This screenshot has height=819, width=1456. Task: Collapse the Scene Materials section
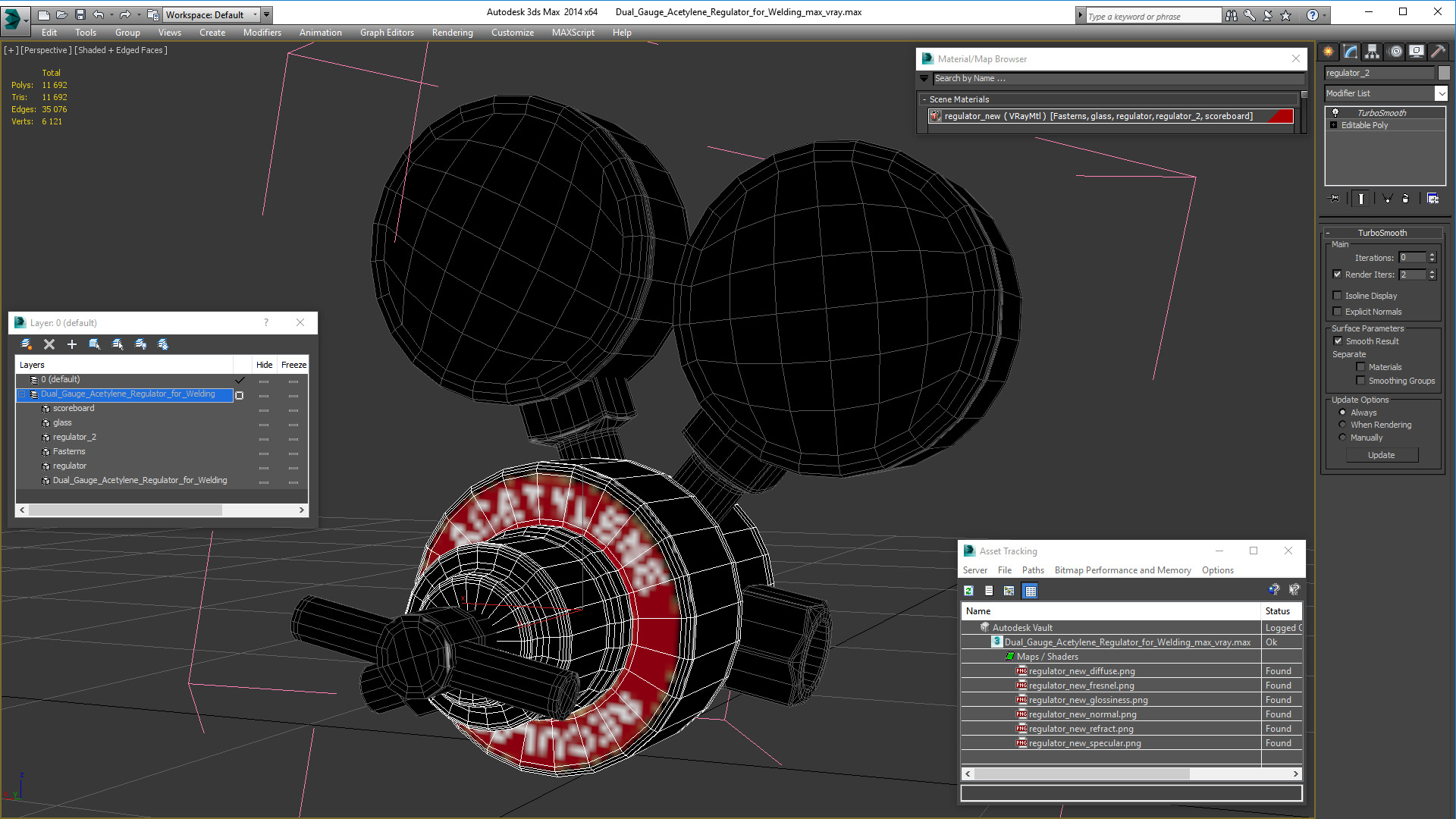click(x=924, y=99)
